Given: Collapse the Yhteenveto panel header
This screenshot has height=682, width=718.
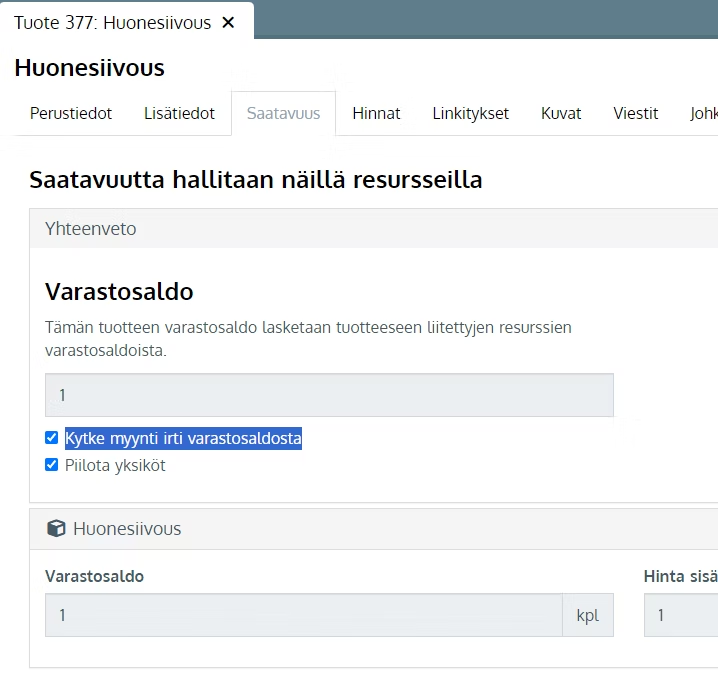Looking at the screenshot, I should [x=374, y=229].
